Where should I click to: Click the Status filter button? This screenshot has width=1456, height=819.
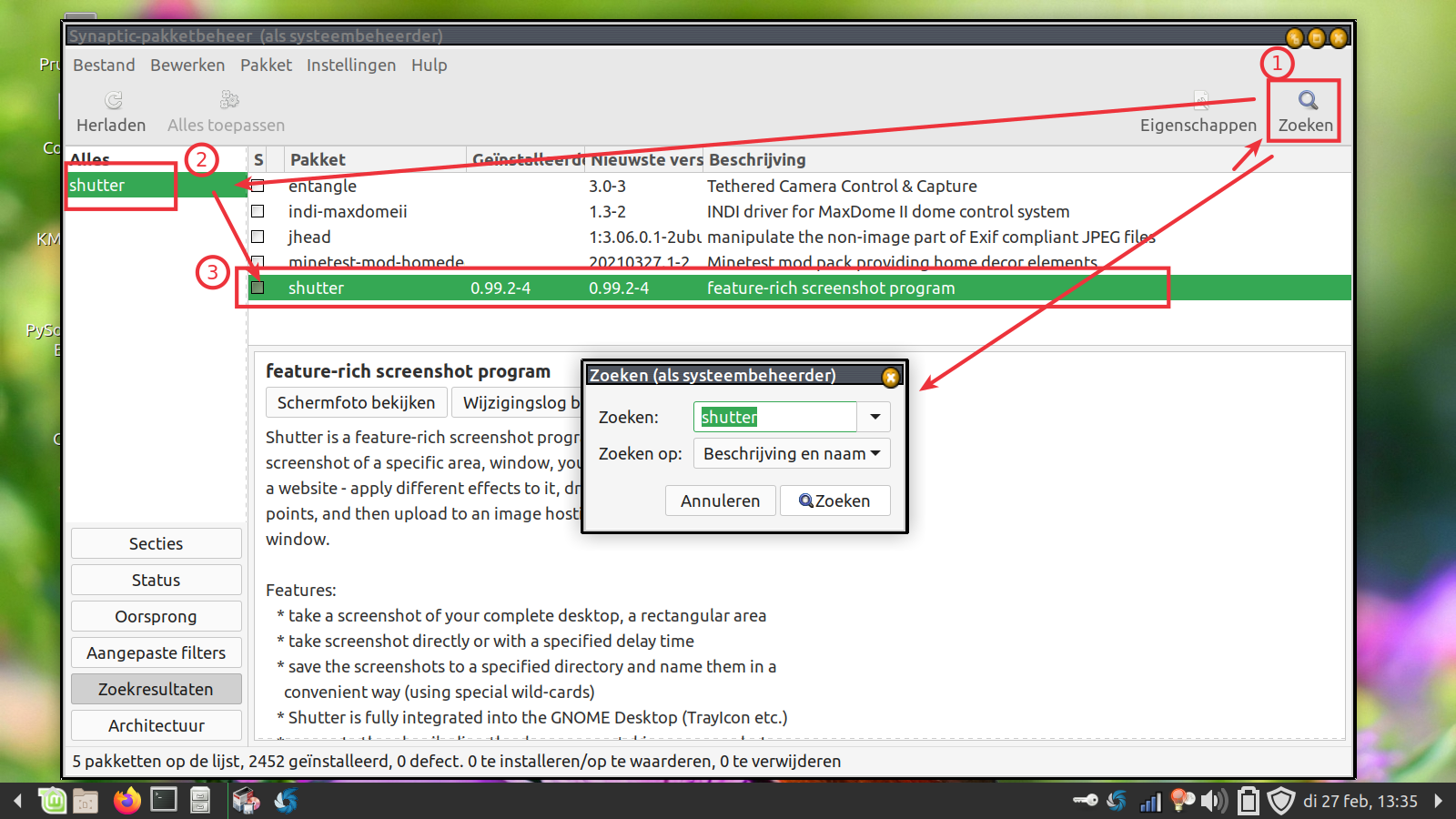pyautogui.click(x=157, y=580)
